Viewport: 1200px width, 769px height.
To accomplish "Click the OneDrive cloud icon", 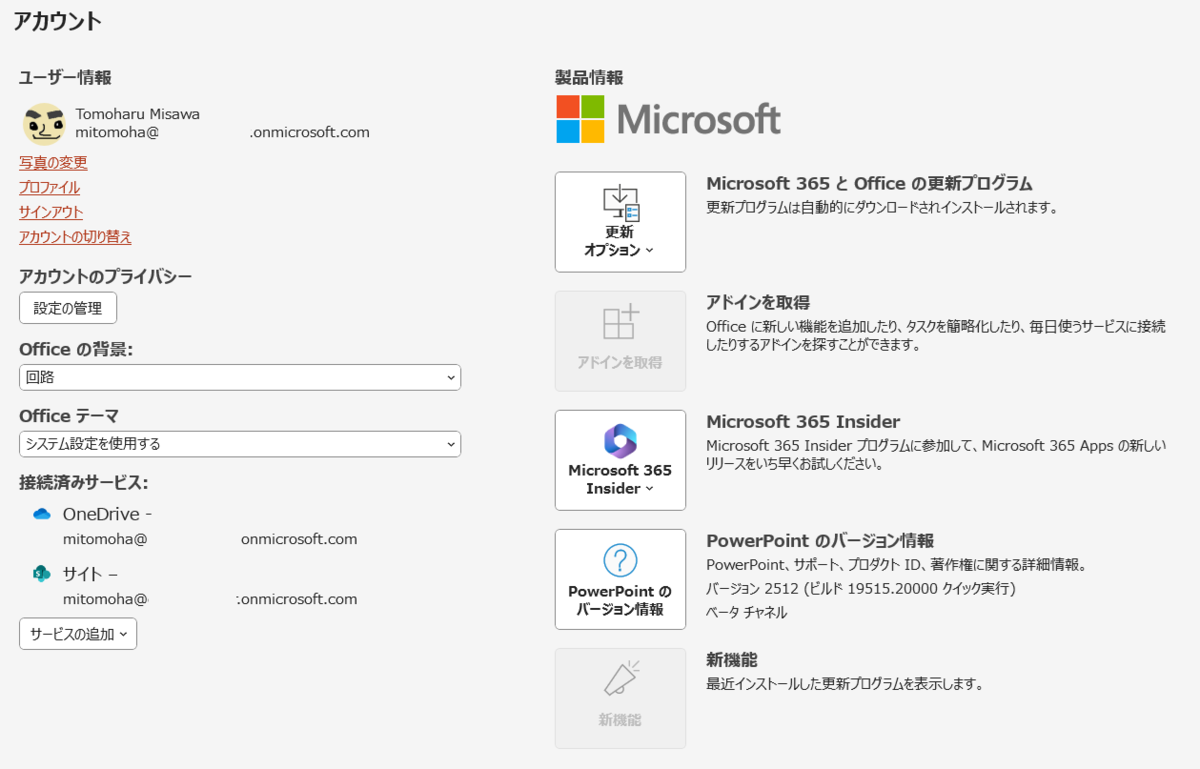I will tap(41, 514).
